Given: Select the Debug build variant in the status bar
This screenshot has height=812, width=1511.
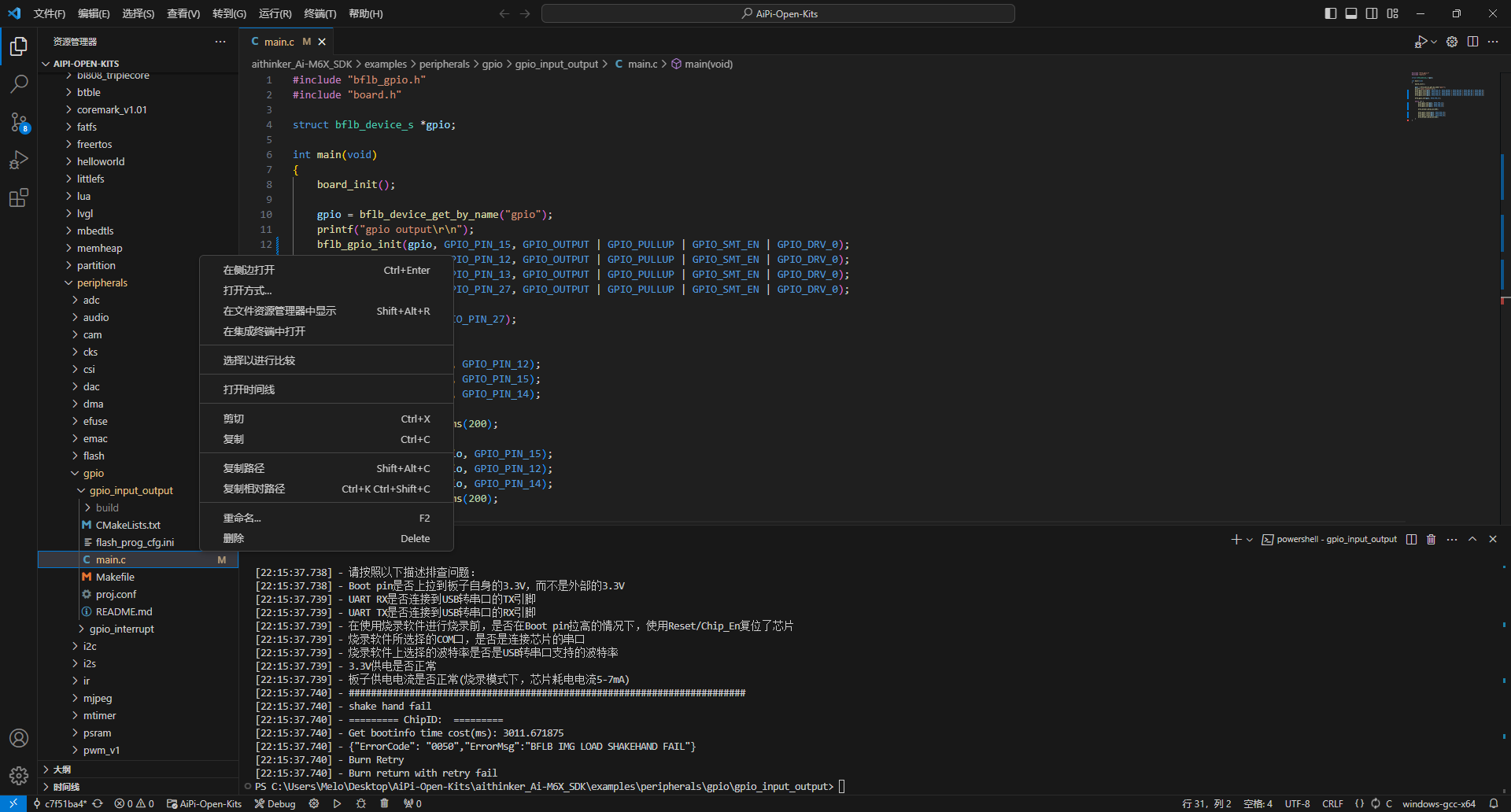Looking at the screenshot, I should tap(275, 803).
